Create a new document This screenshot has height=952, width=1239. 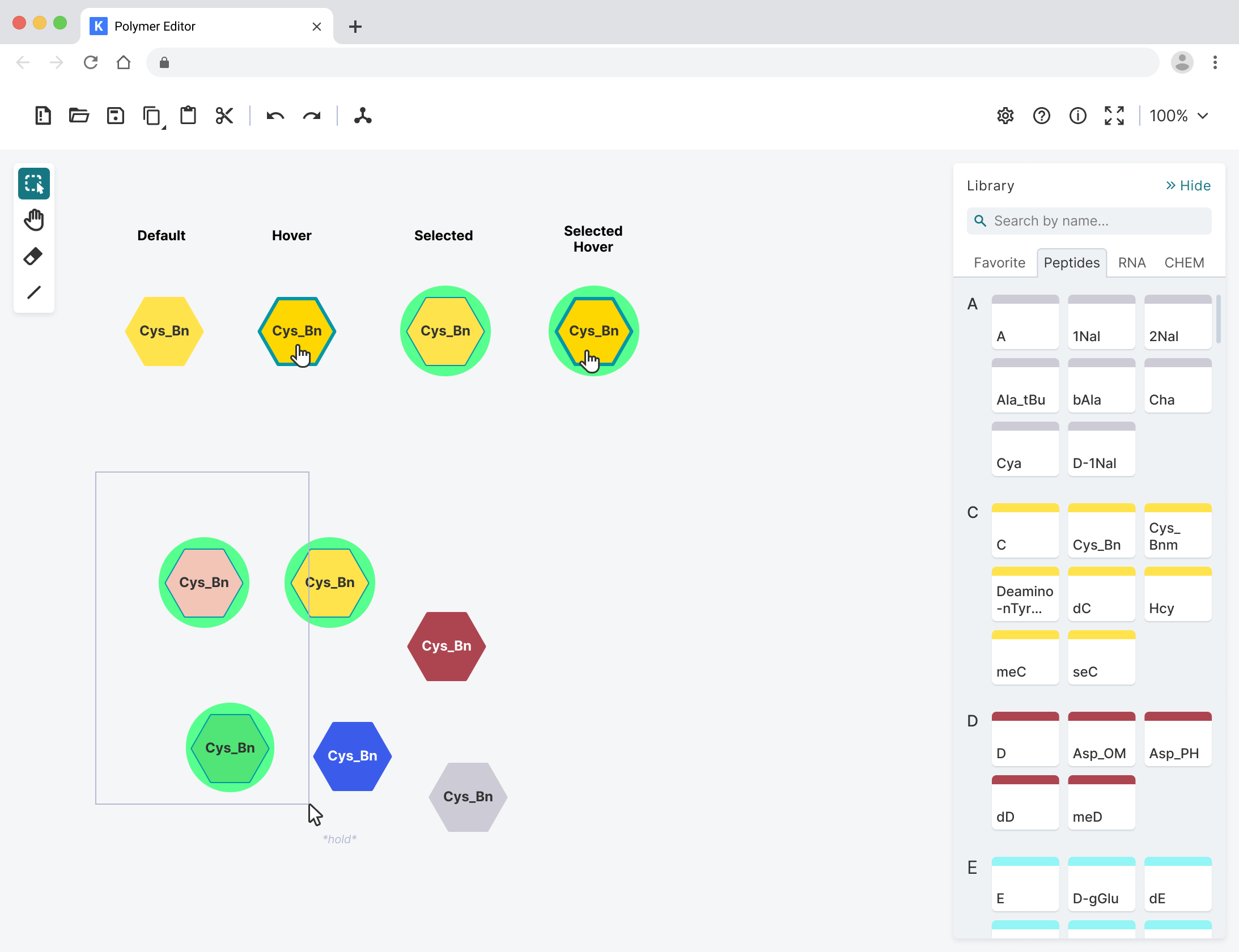(42, 116)
